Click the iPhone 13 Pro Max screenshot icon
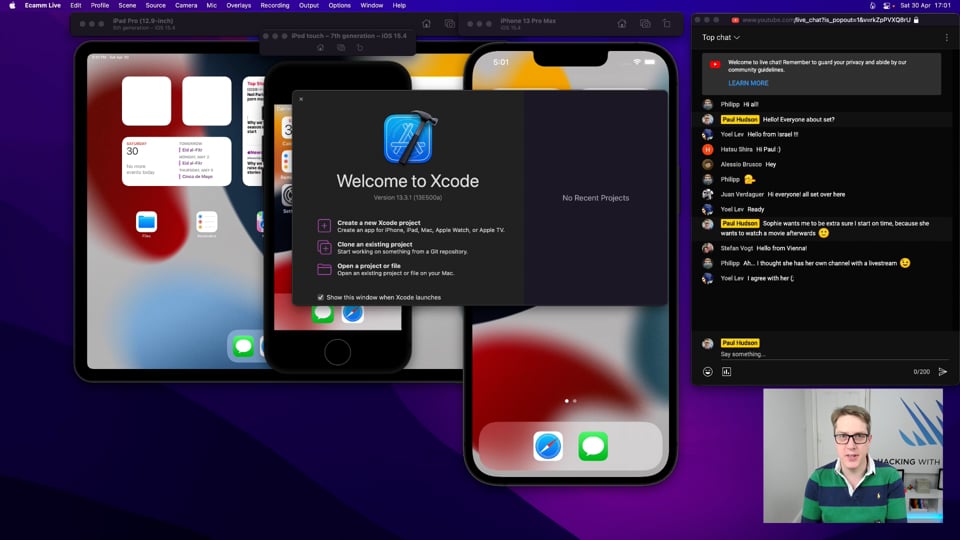This screenshot has height=540, width=960. pos(645,24)
